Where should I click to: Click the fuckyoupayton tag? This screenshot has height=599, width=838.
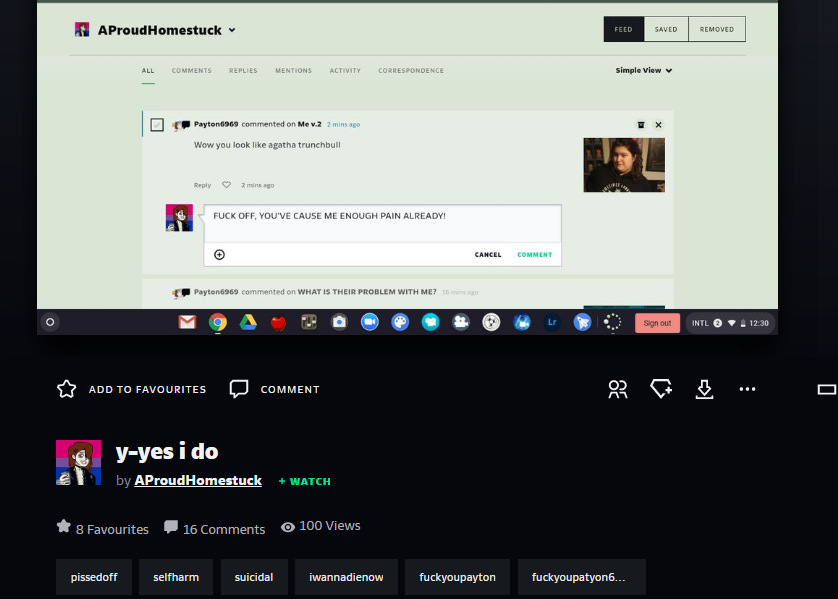coord(457,577)
